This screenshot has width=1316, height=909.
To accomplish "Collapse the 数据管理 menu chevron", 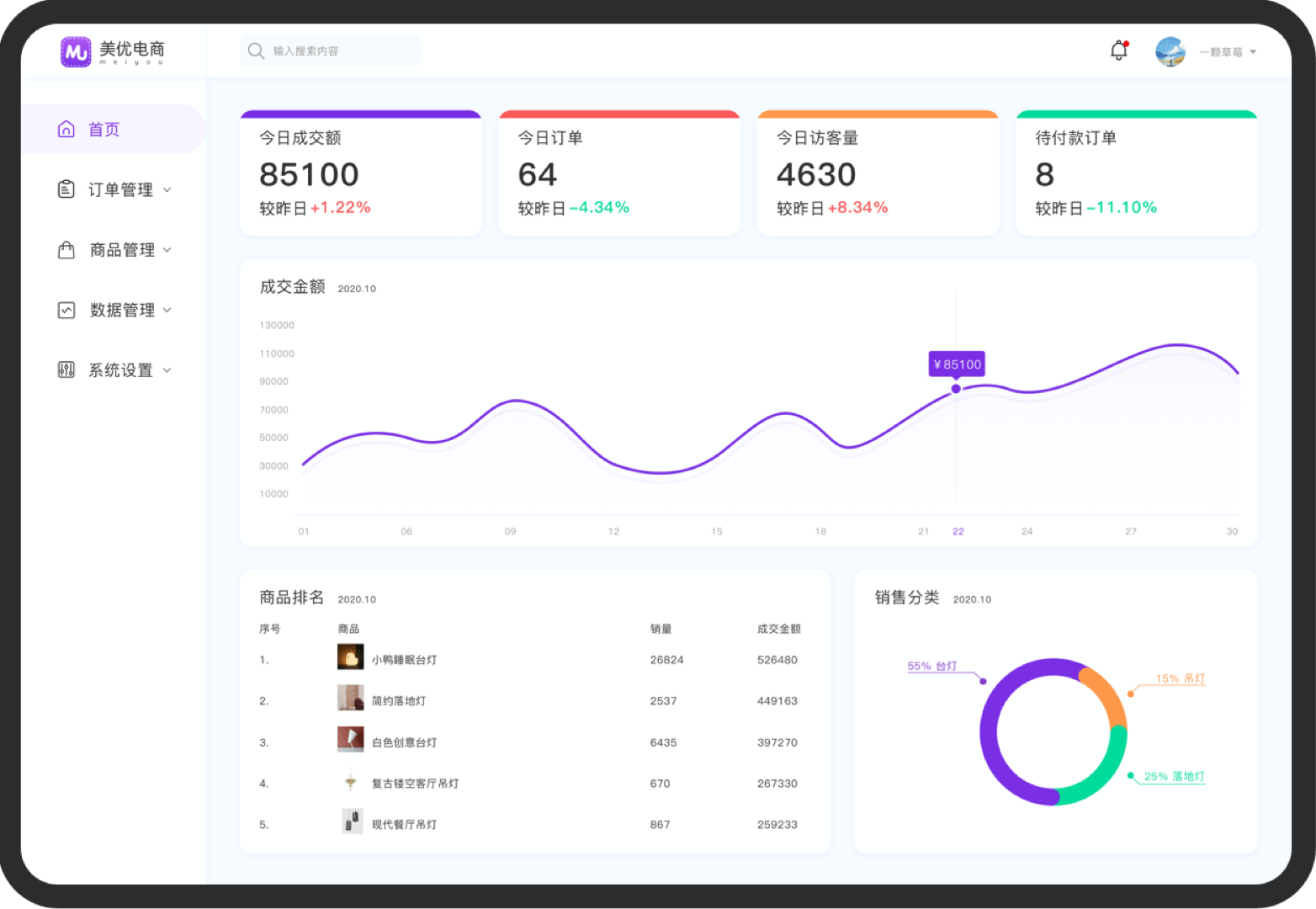I will pyautogui.click(x=167, y=311).
